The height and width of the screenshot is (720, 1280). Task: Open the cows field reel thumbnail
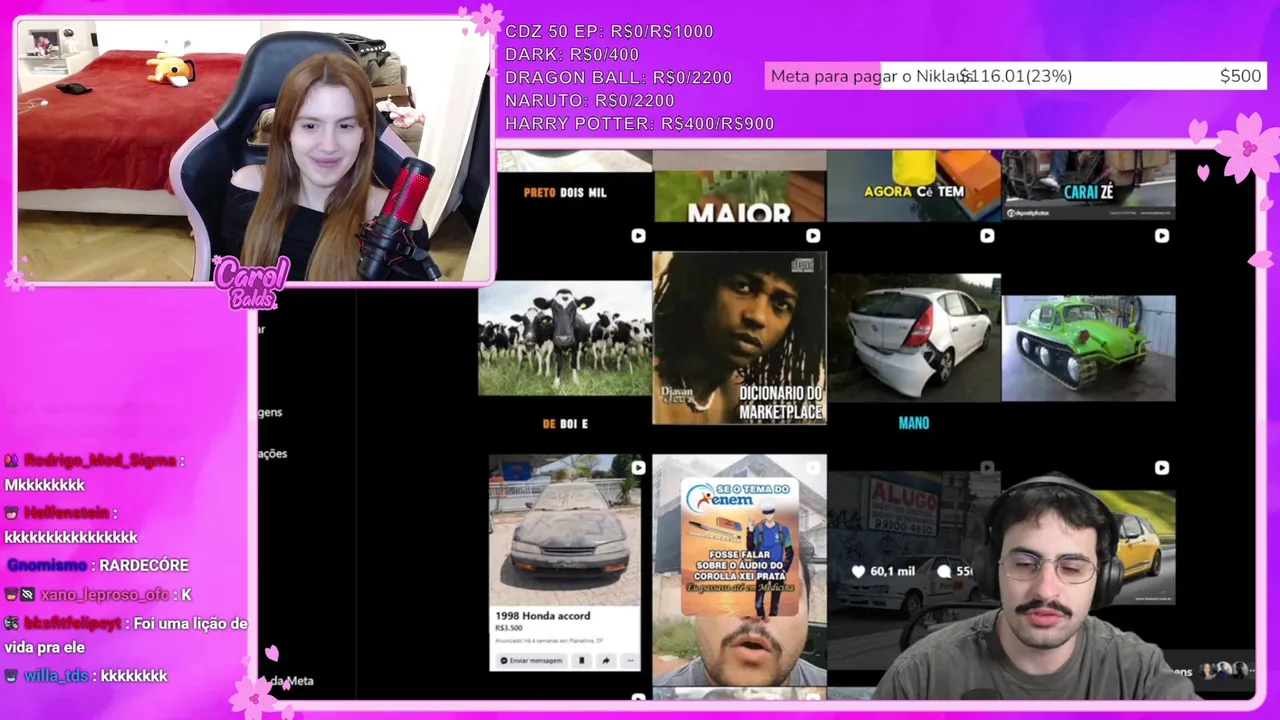point(565,338)
